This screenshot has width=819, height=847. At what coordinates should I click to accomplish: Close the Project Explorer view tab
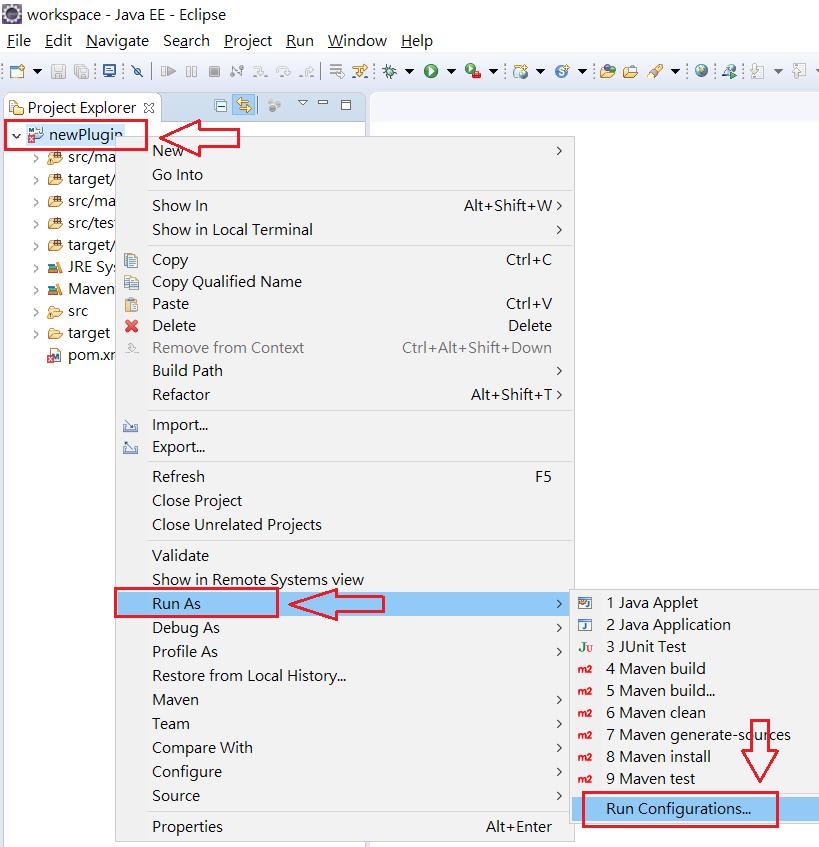click(149, 107)
